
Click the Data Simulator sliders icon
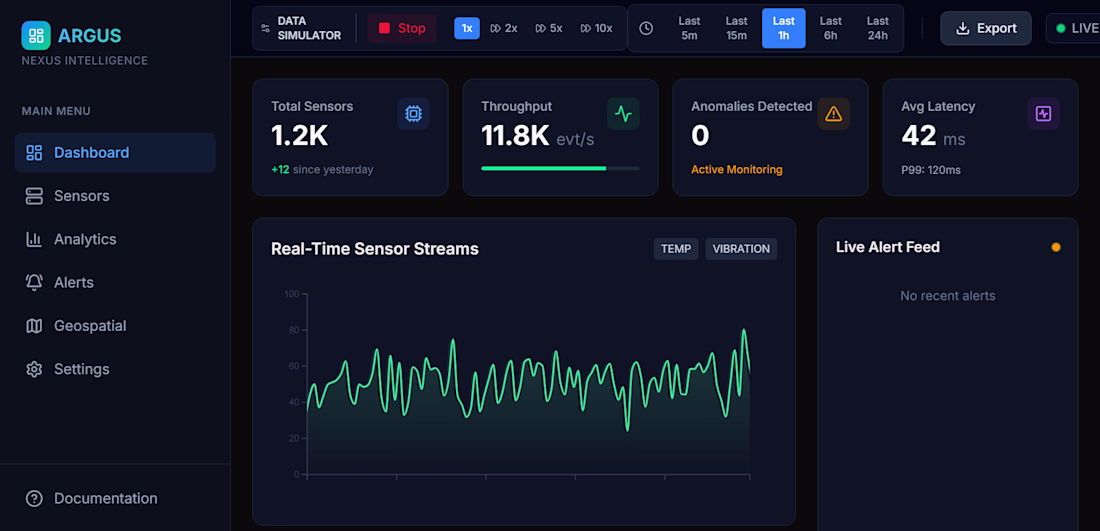point(265,28)
